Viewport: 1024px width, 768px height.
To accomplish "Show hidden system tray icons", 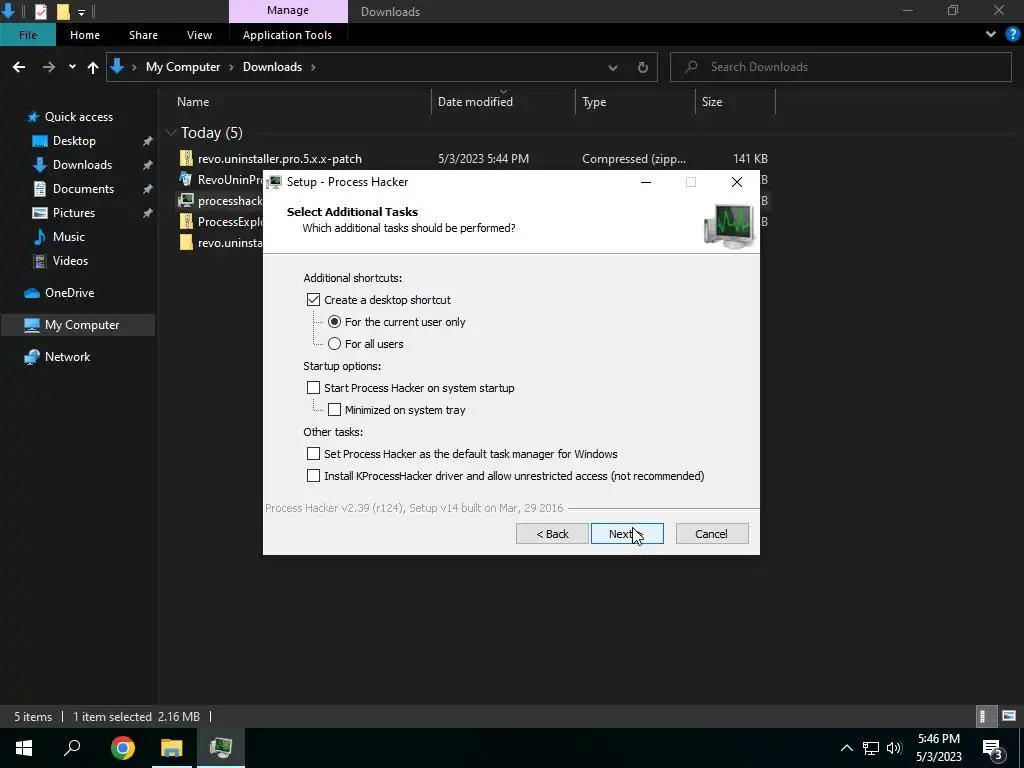I will click(x=846, y=748).
